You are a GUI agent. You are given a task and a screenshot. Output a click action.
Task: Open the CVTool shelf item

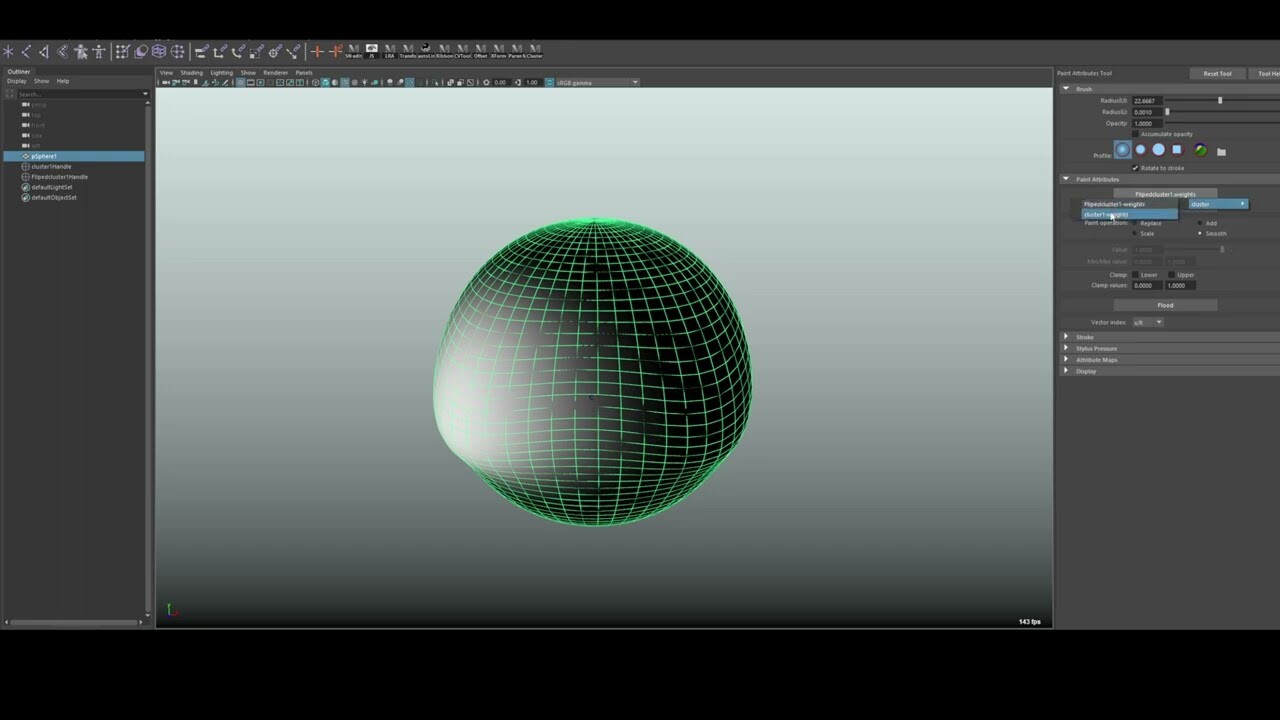(x=463, y=50)
